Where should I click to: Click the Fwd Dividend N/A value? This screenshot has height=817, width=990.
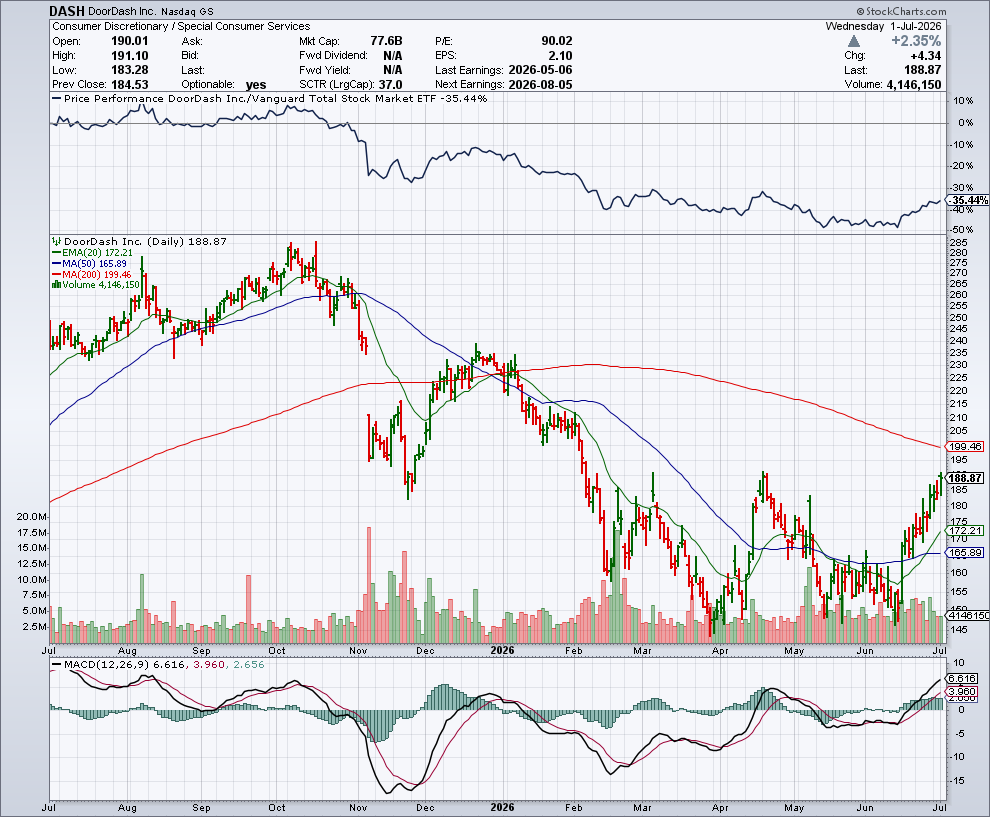393,56
